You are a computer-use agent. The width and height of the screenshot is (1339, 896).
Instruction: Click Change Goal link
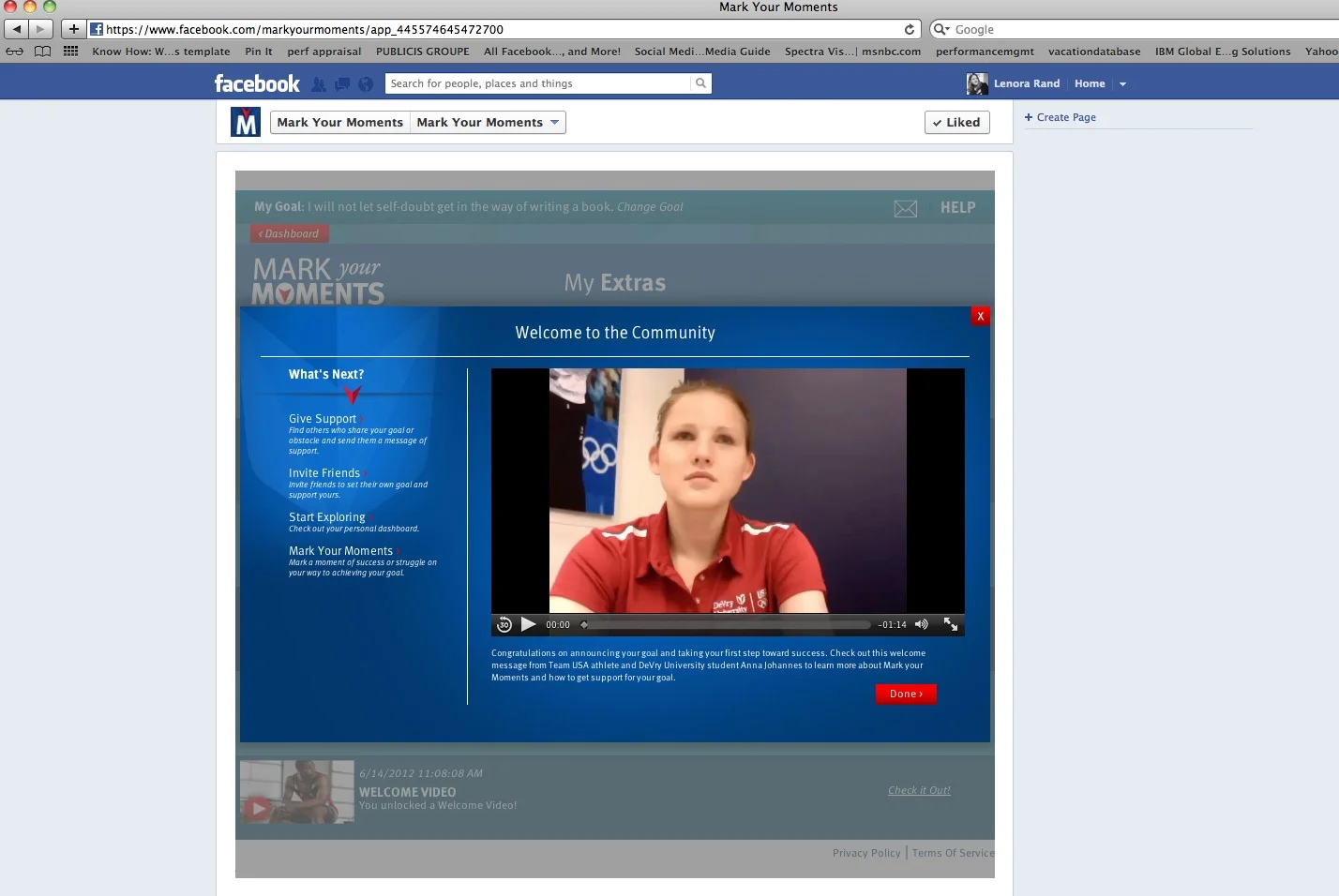tap(650, 207)
